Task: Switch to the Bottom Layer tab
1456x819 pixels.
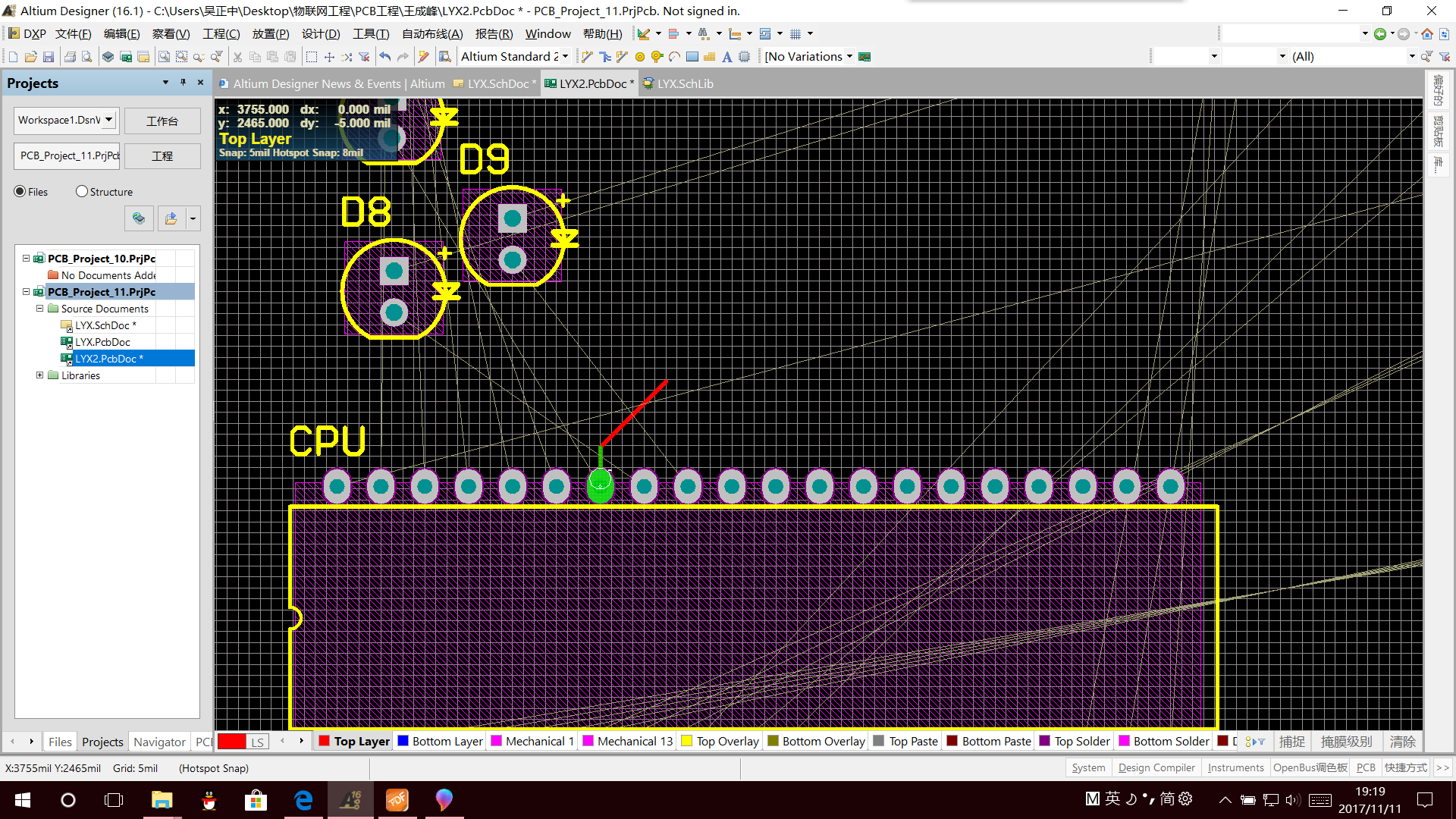Action: pyautogui.click(x=441, y=742)
